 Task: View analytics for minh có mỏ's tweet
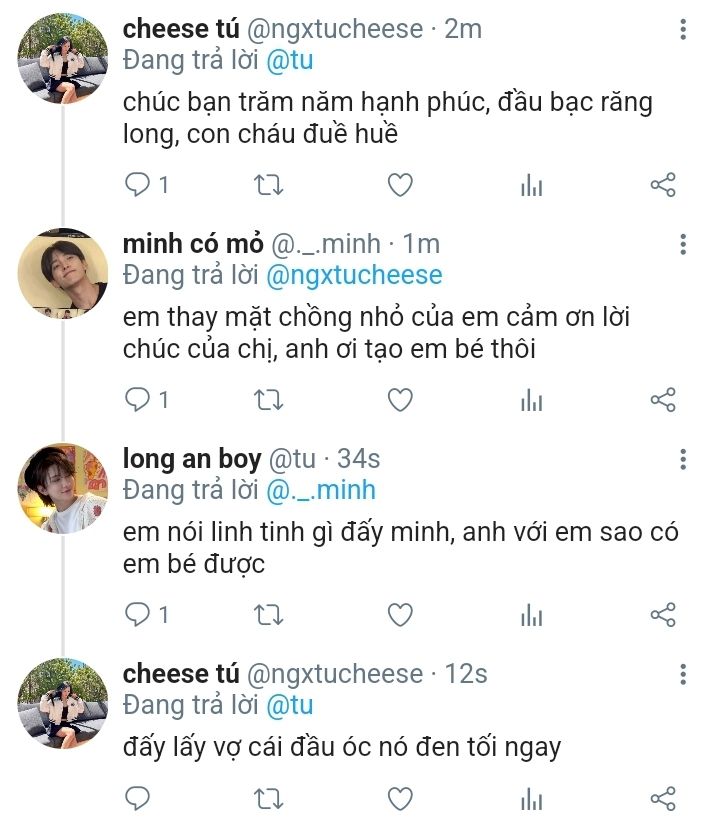click(531, 400)
